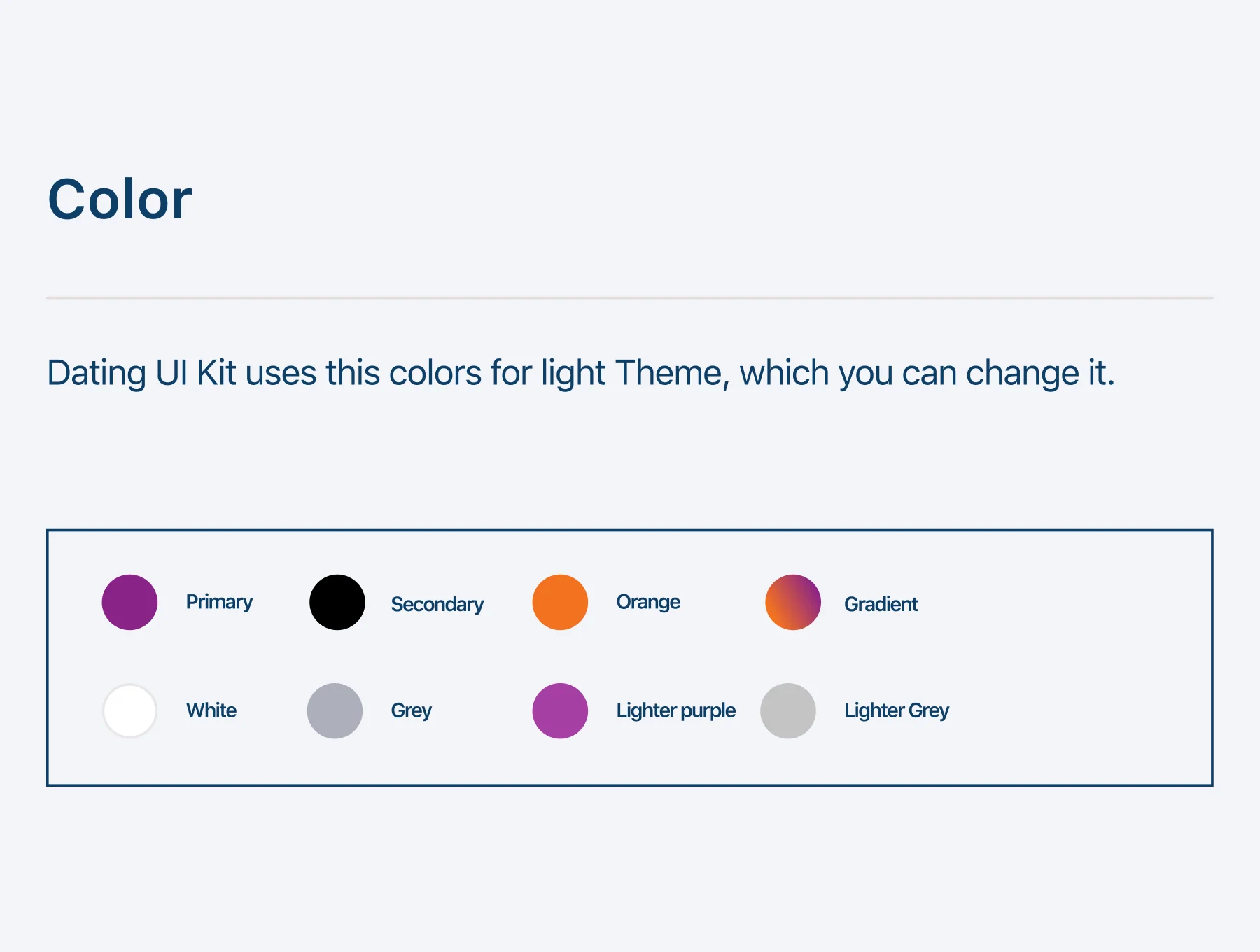
Task: Click the Primary label text
Action: (219, 602)
